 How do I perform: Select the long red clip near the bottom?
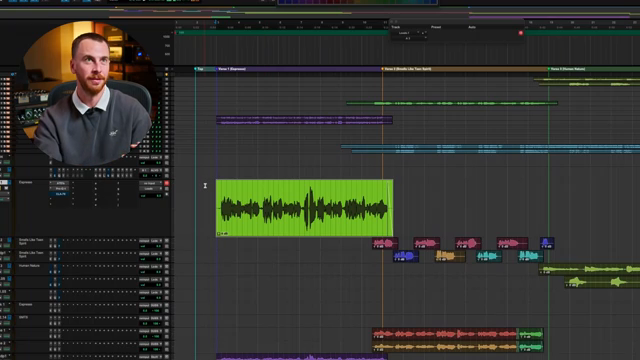[444, 334]
